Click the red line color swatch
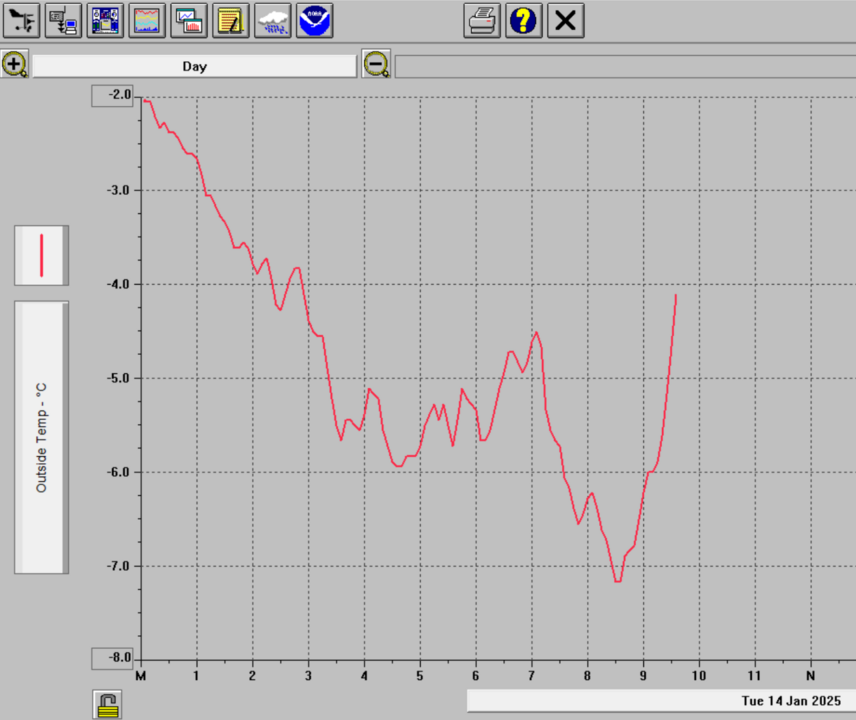 click(41, 255)
